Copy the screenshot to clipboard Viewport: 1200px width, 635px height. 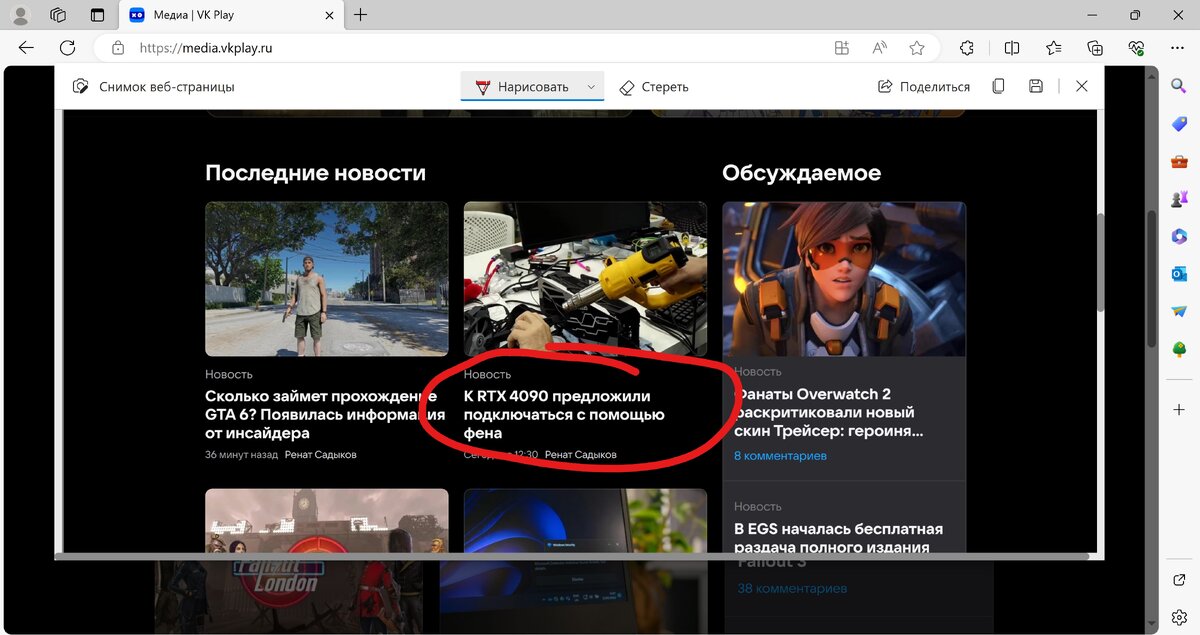point(998,87)
